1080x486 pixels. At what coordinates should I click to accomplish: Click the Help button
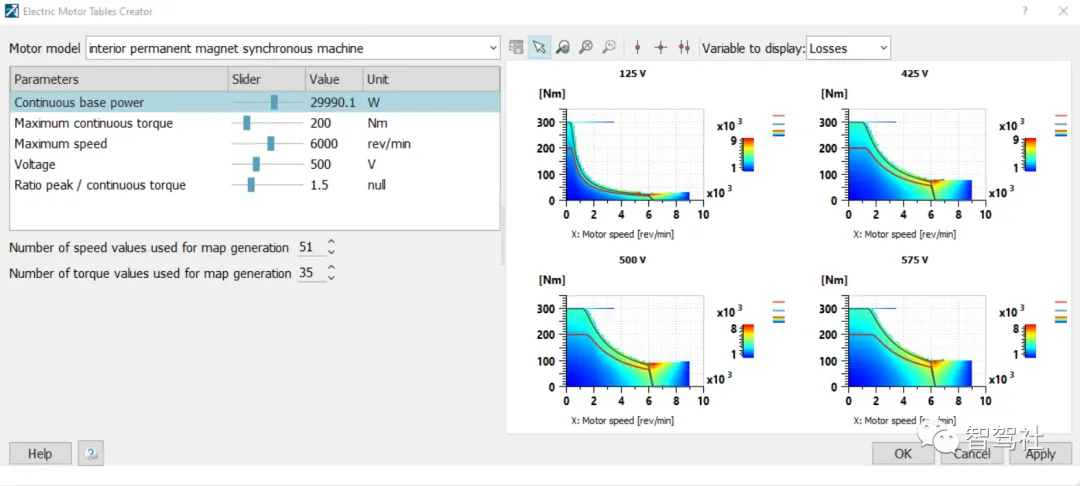(x=40, y=454)
